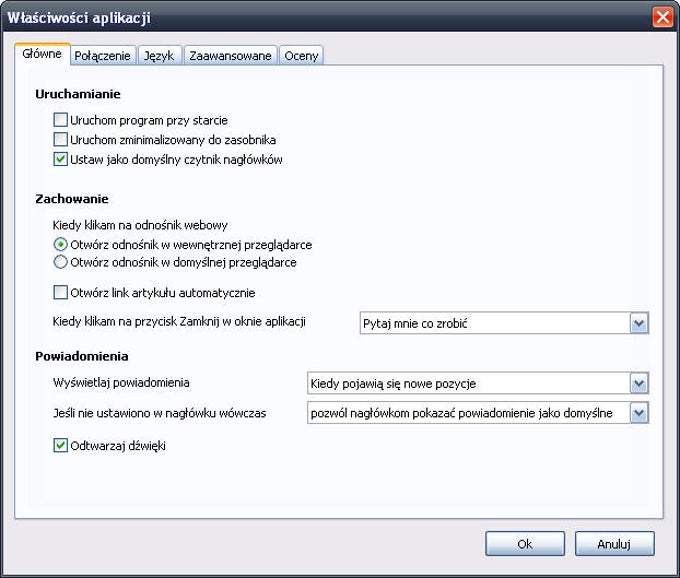Confirm settings with Ok button
680x578 pixels.
(x=525, y=544)
